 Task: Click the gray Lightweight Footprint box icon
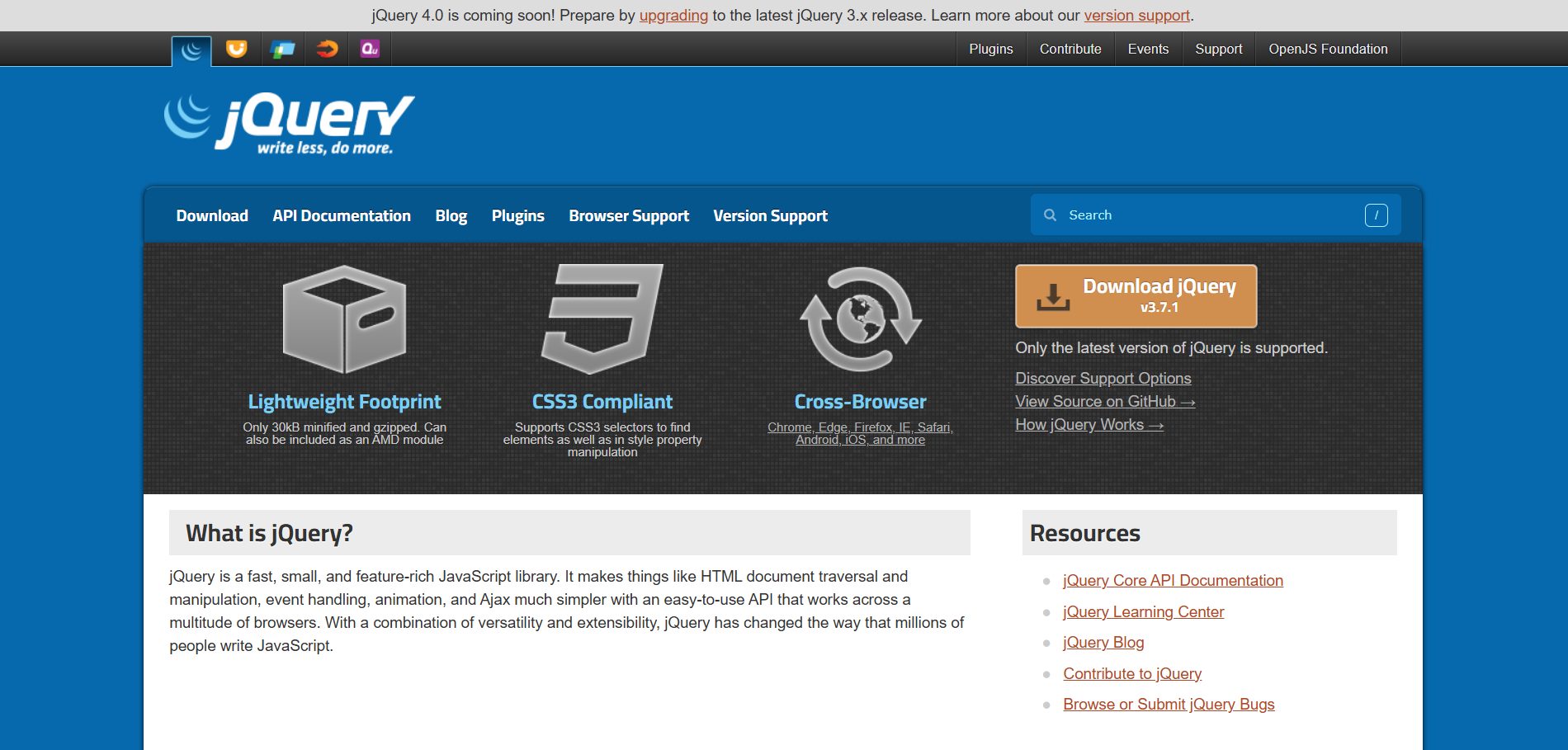click(344, 319)
